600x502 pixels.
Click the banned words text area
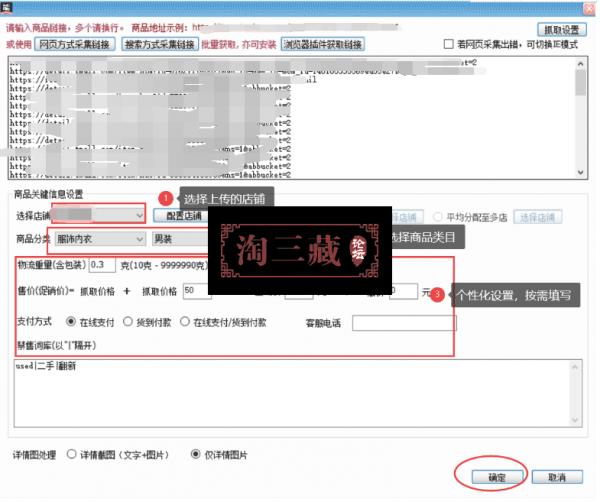(x=290, y=392)
